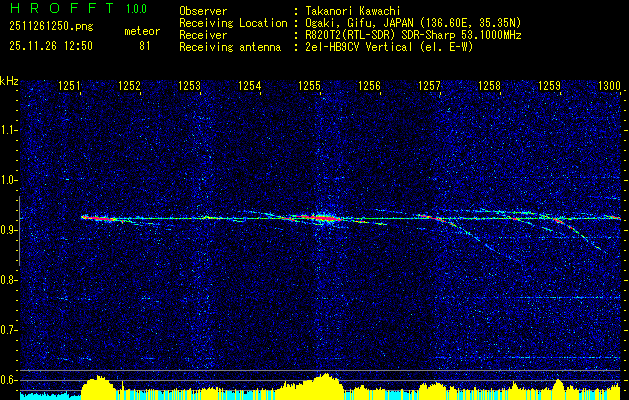This screenshot has height=400, width=629.
Task: Click the 1300 time marker
Action: (609, 85)
